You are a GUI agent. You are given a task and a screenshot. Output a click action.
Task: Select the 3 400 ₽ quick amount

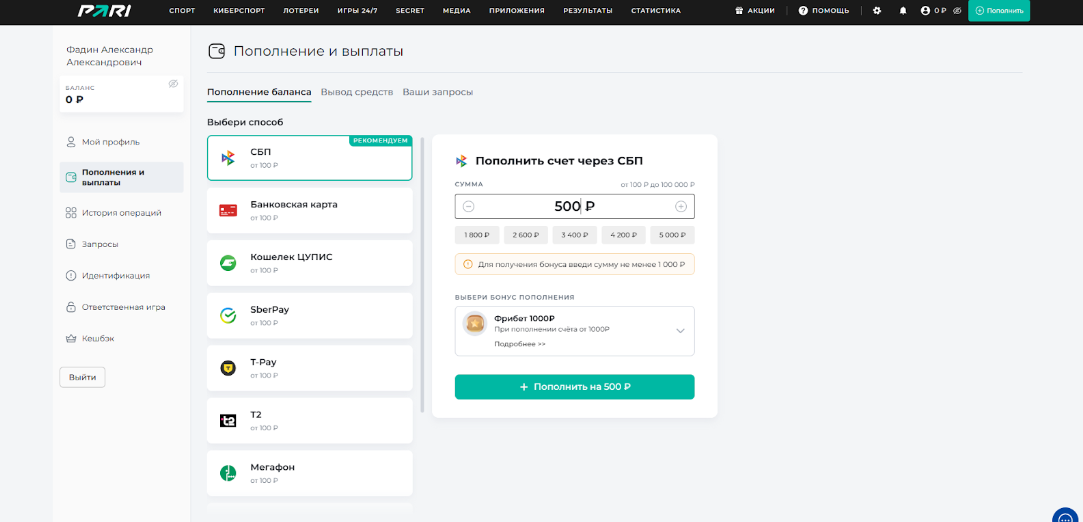pyautogui.click(x=575, y=235)
